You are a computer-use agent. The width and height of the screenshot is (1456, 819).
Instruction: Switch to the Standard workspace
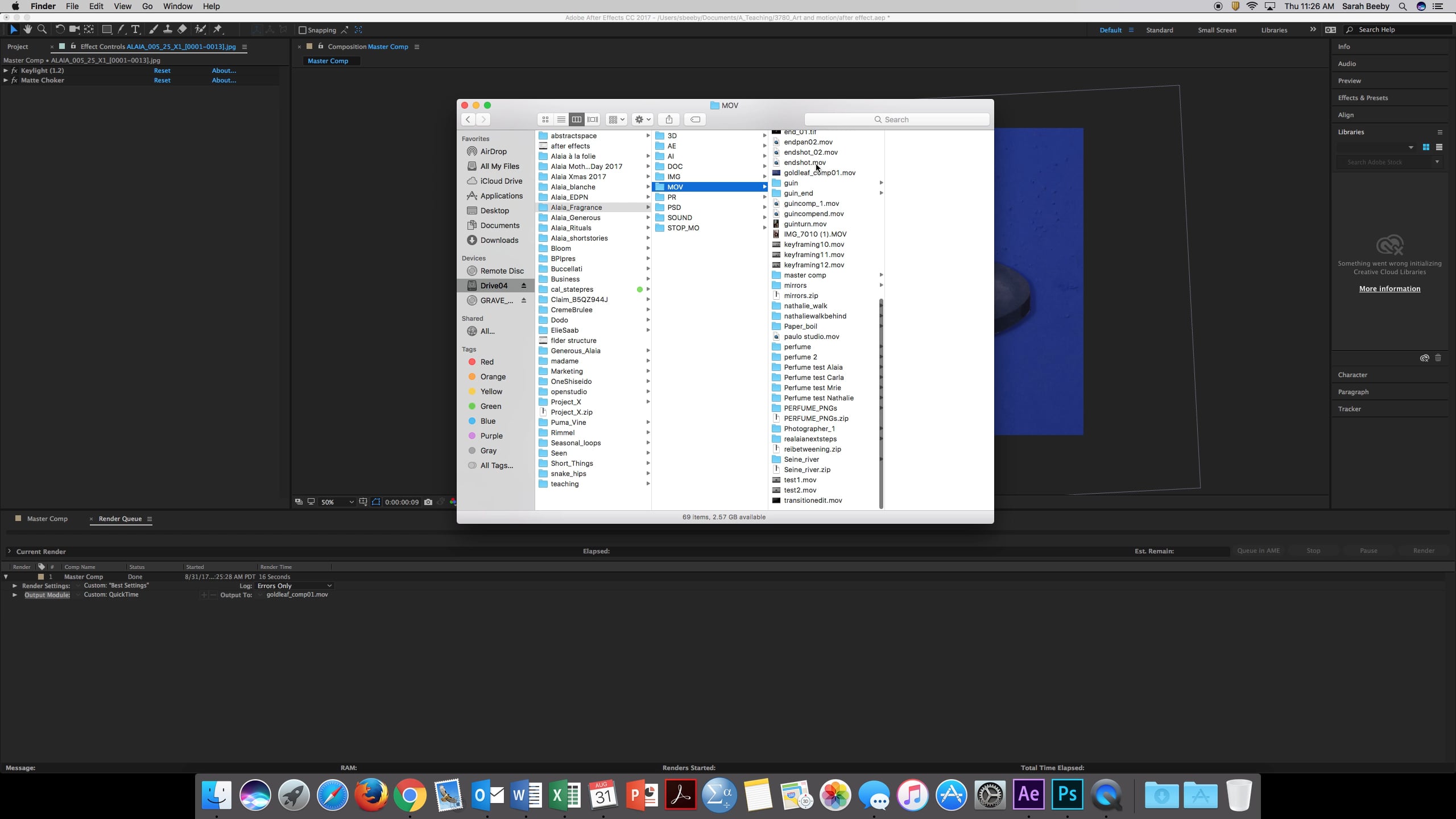[1159, 30]
